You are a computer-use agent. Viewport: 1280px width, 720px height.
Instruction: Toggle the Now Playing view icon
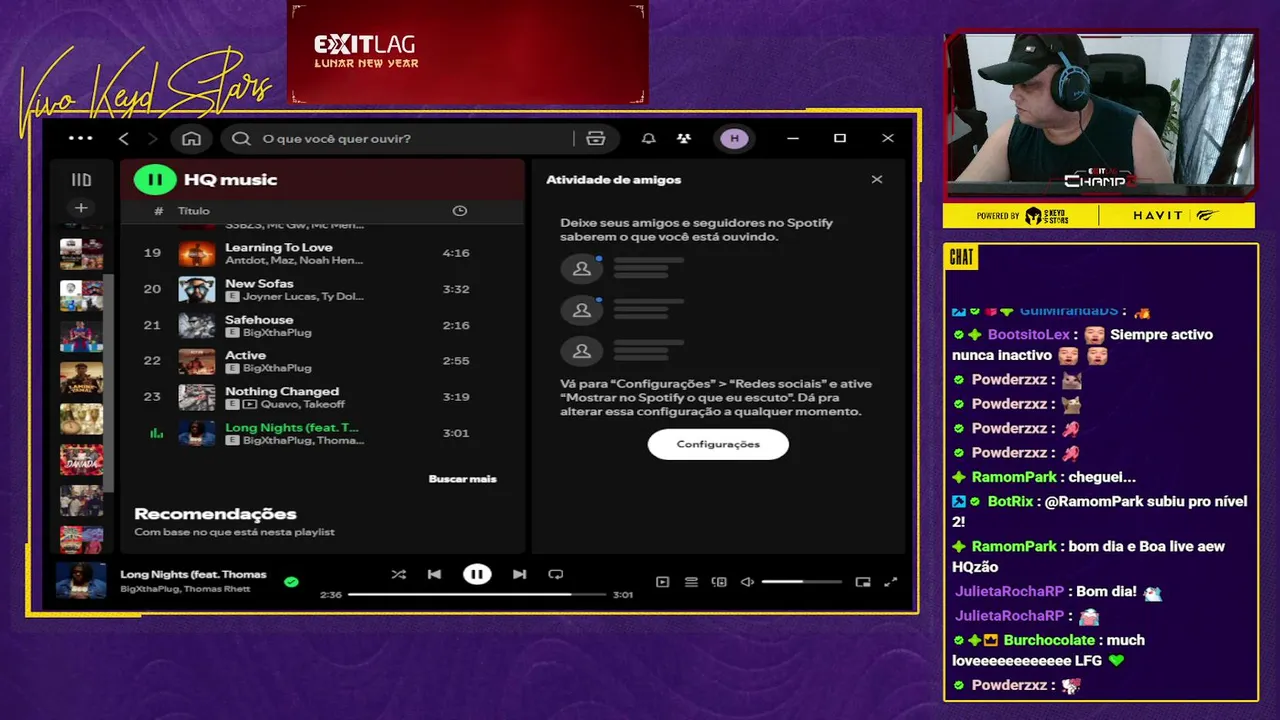click(x=662, y=582)
